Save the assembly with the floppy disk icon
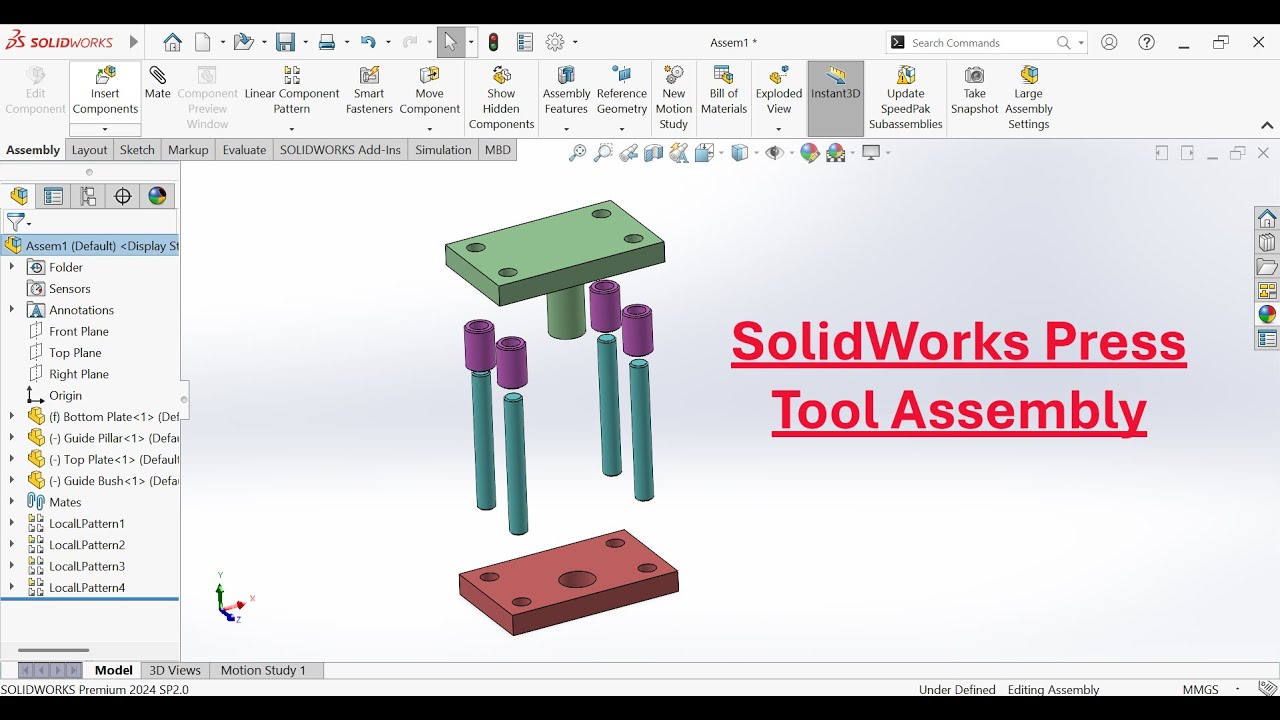 (x=285, y=42)
